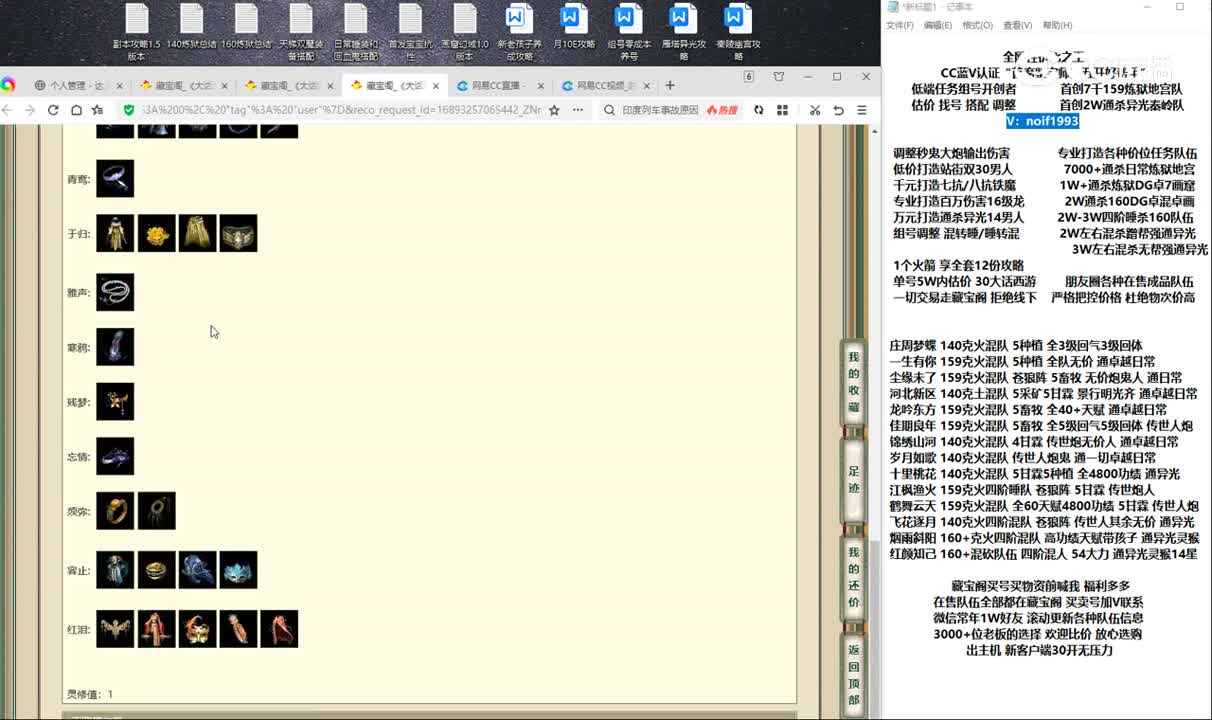Open the 月10E攻略 WPS document

[573, 28]
